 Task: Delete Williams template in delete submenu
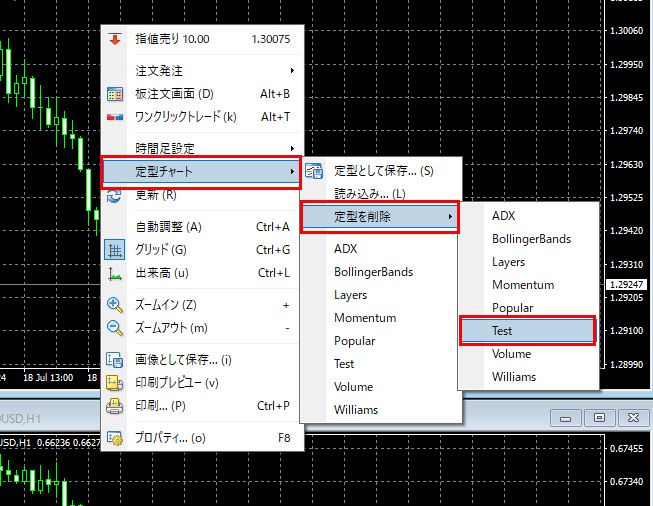[528, 377]
